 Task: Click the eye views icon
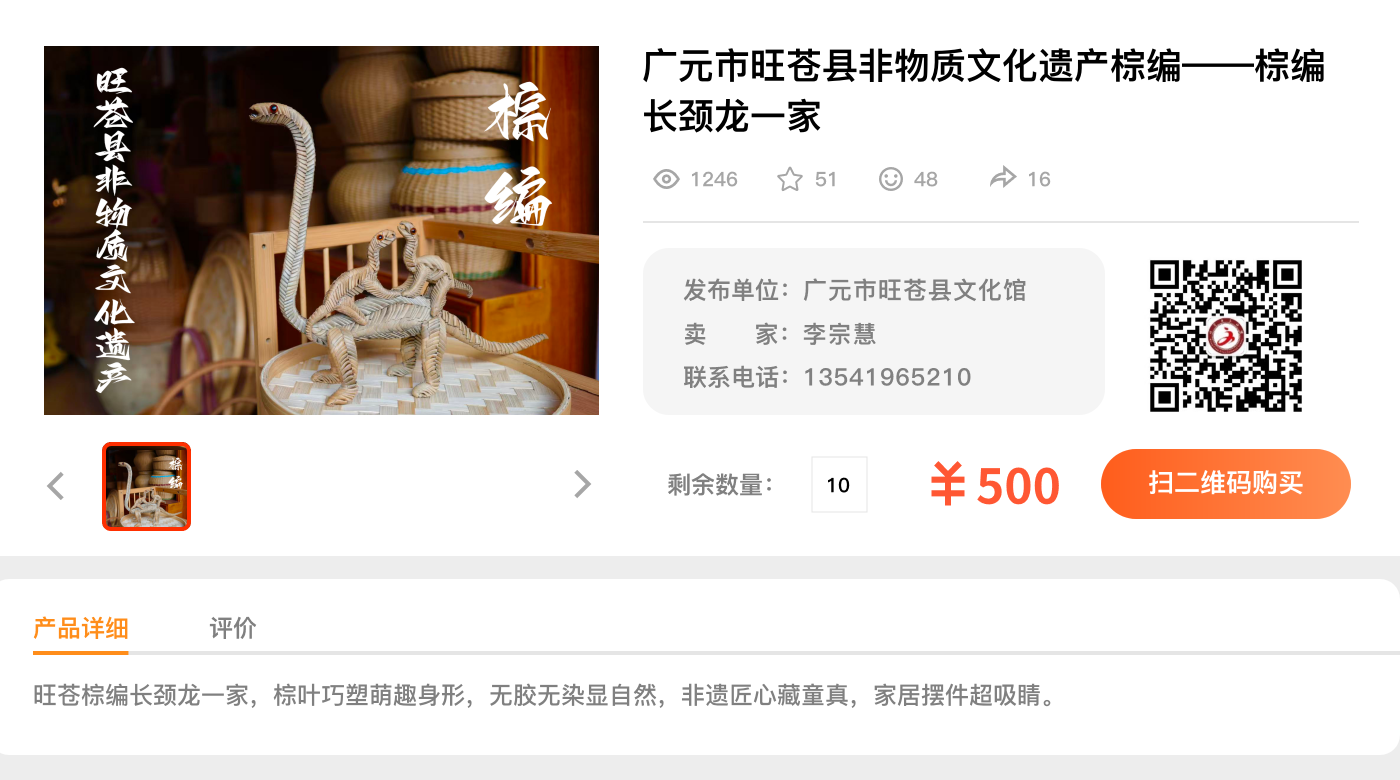[666, 179]
